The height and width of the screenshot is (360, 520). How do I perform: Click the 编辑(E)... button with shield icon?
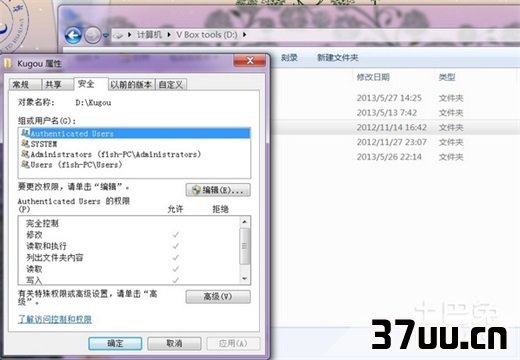(x=218, y=190)
